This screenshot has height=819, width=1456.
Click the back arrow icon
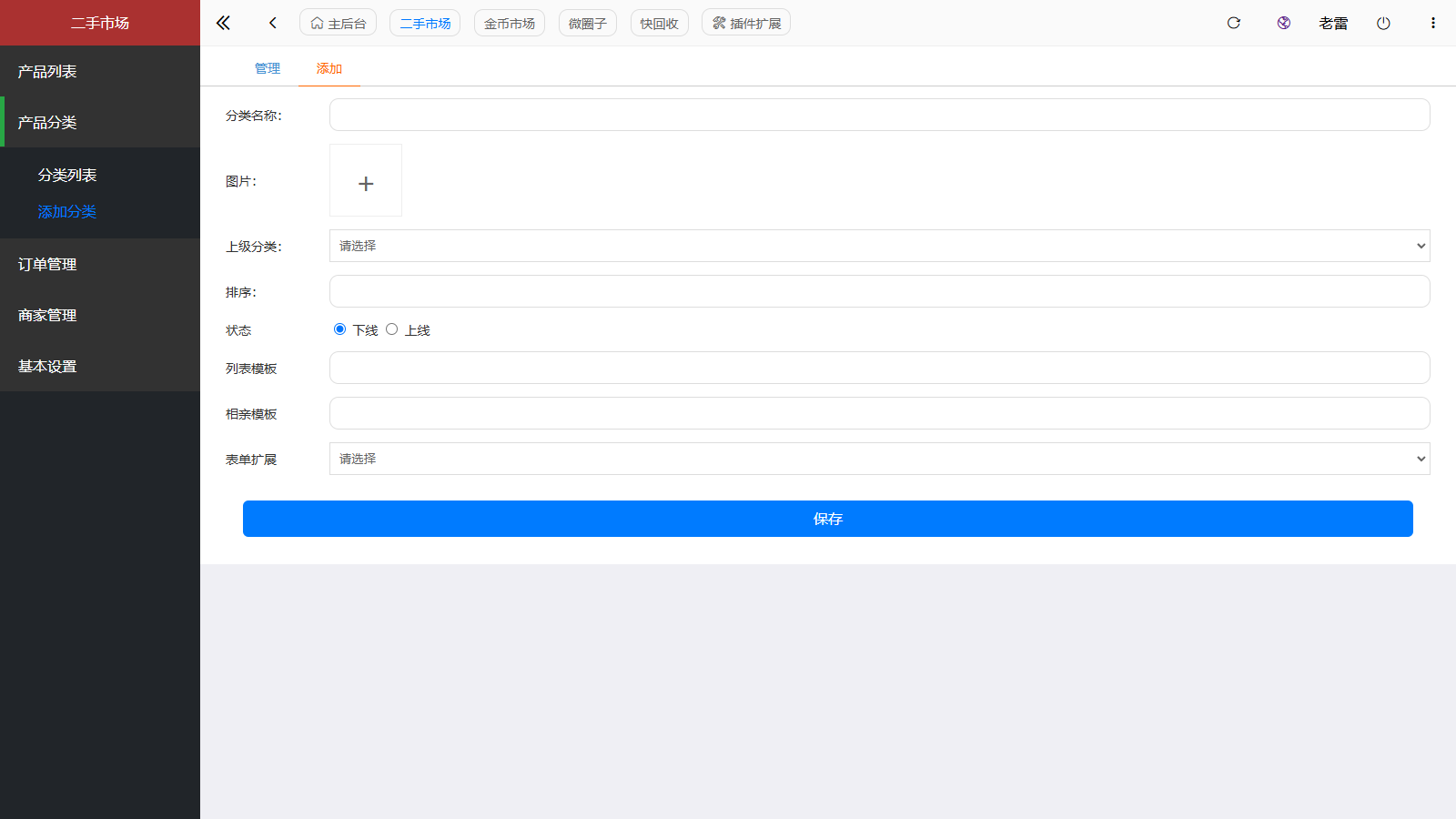click(x=272, y=23)
